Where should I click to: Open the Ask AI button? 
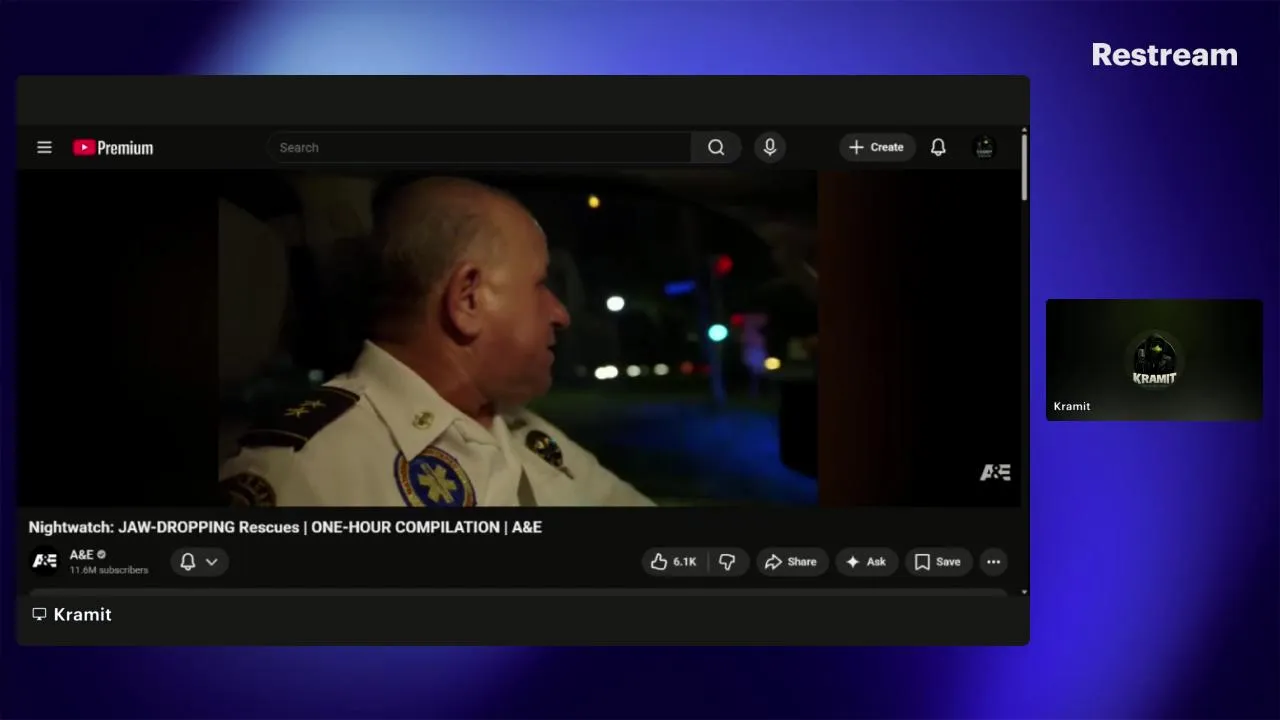point(866,562)
